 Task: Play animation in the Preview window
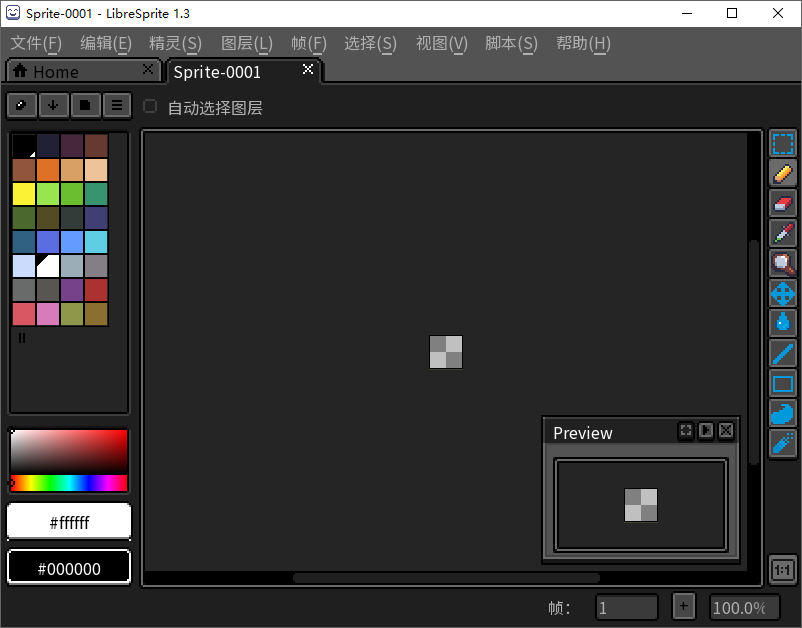pos(706,431)
